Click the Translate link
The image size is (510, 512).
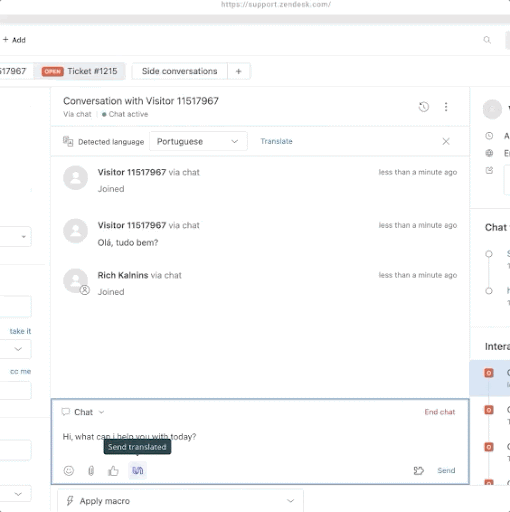click(276, 141)
